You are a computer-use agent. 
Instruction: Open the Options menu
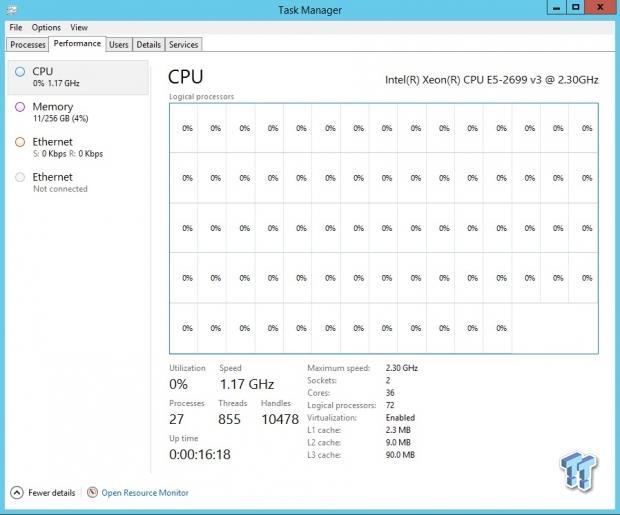pos(46,27)
